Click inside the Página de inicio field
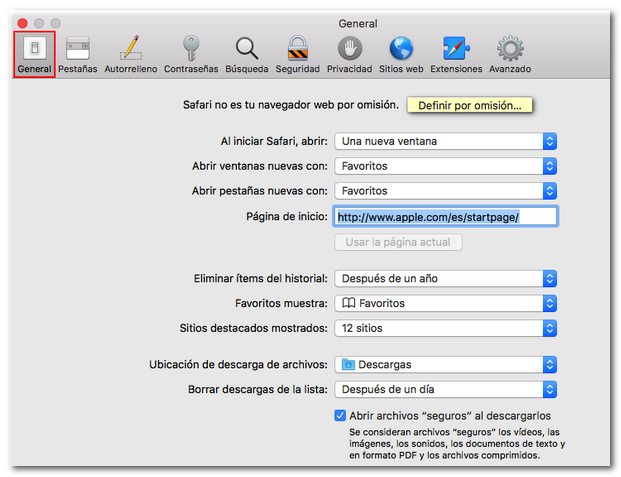Image resolution: width=621 pixels, height=477 pixels. tap(445, 216)
